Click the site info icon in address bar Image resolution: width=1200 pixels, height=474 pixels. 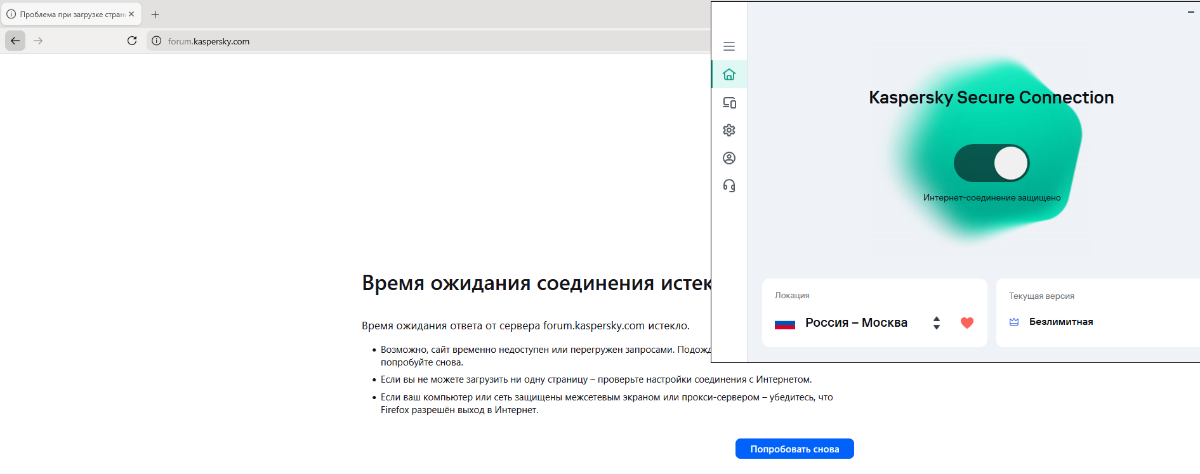[156, 41]
